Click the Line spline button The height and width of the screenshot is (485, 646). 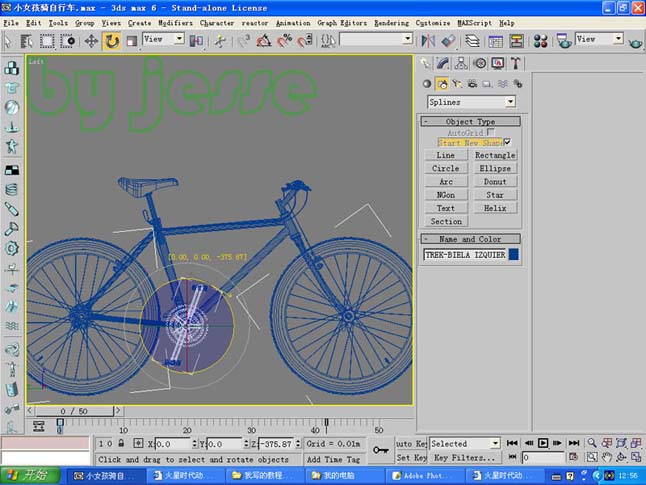click(446, 155)
